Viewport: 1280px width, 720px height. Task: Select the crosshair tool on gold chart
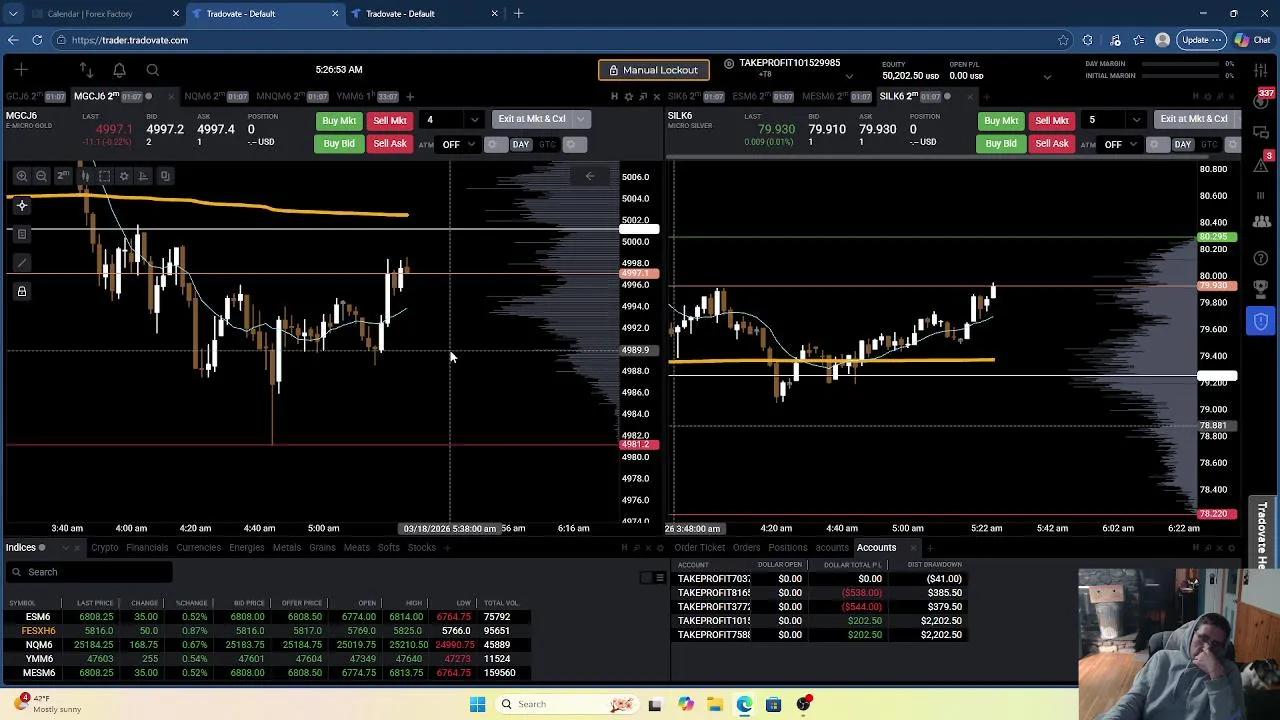22,206
